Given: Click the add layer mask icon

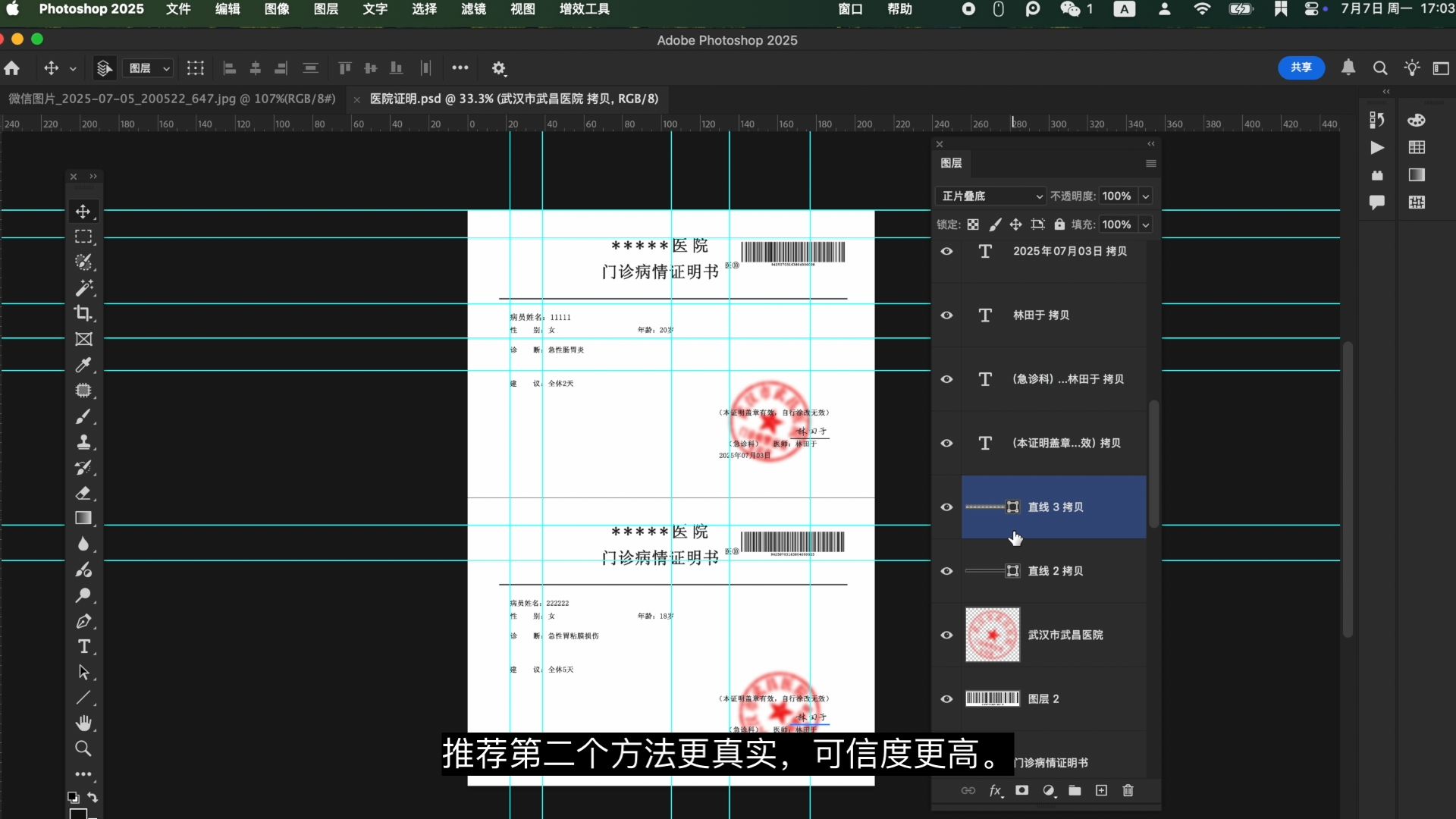Looking at the screenshot, I should 1022,790.
